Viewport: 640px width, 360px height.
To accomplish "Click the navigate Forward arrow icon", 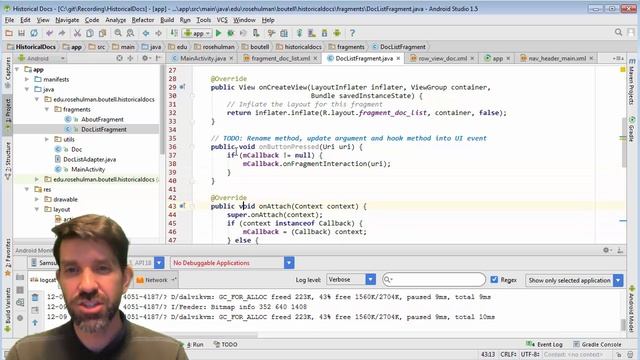I will tap(158, 33).
